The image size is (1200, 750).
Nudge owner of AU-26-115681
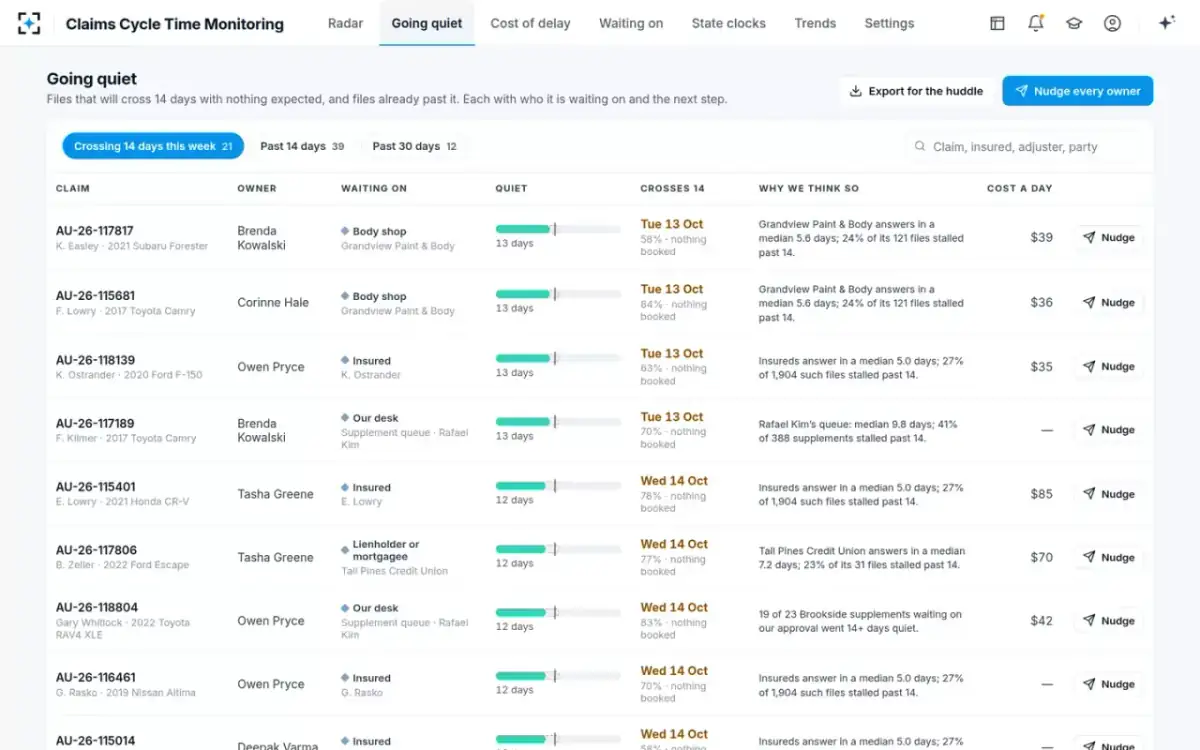[1108, 302]
